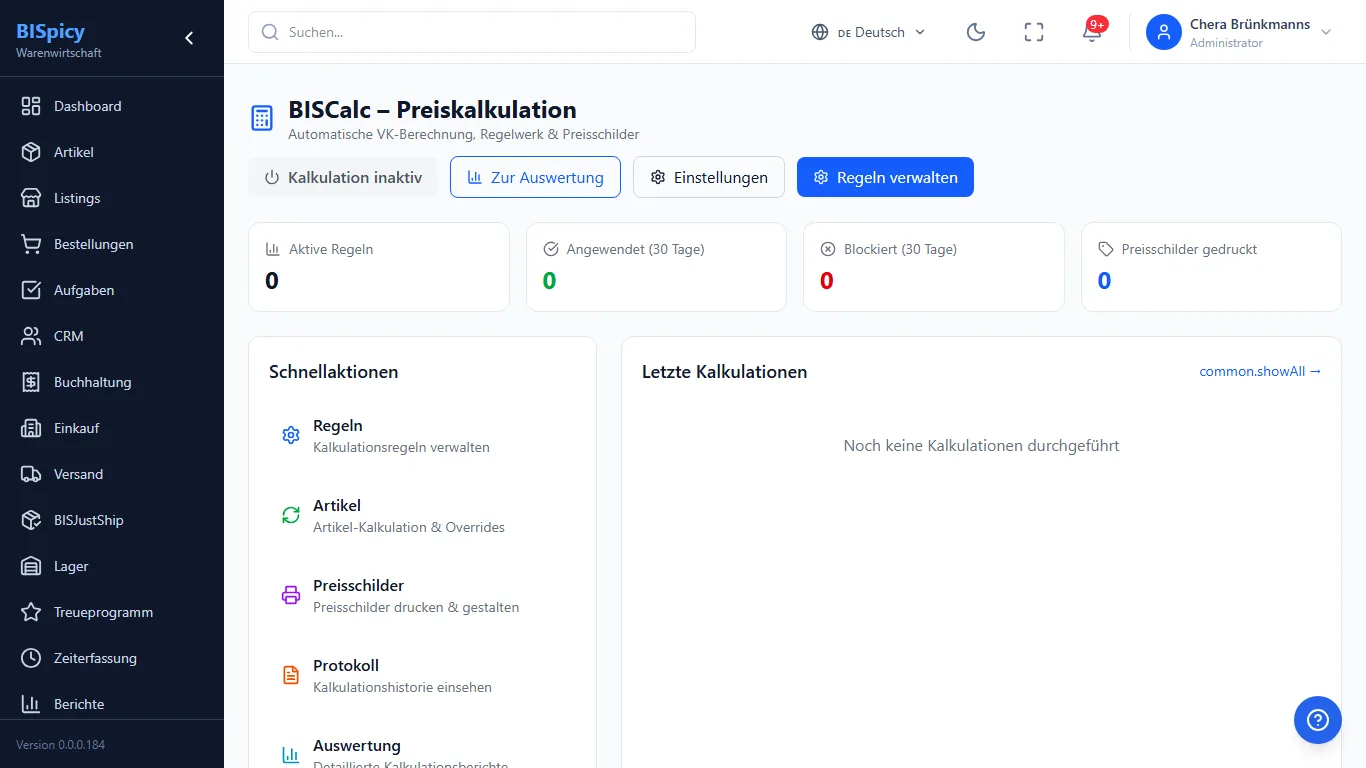This screenshot has height=768, width=1366.
Task: Open the Buchhaltung menu item
Action: [112, 382]
